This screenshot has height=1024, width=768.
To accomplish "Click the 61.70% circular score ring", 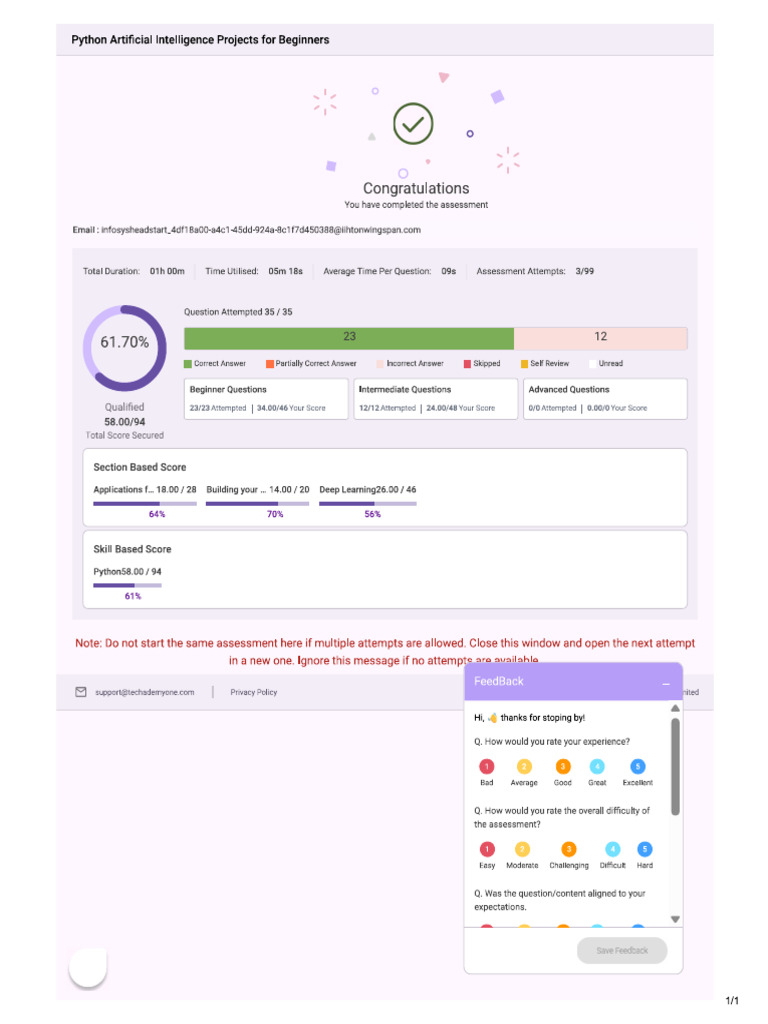I will [124, 347].
